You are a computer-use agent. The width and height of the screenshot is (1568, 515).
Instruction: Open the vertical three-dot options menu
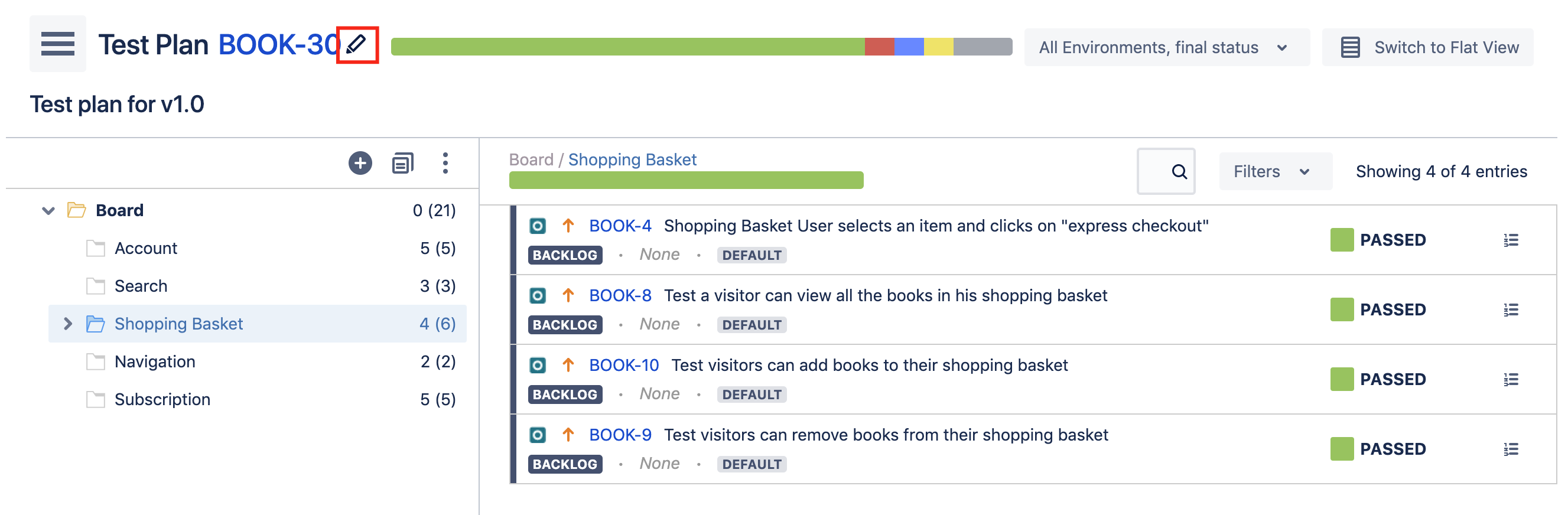click(445, 163)
